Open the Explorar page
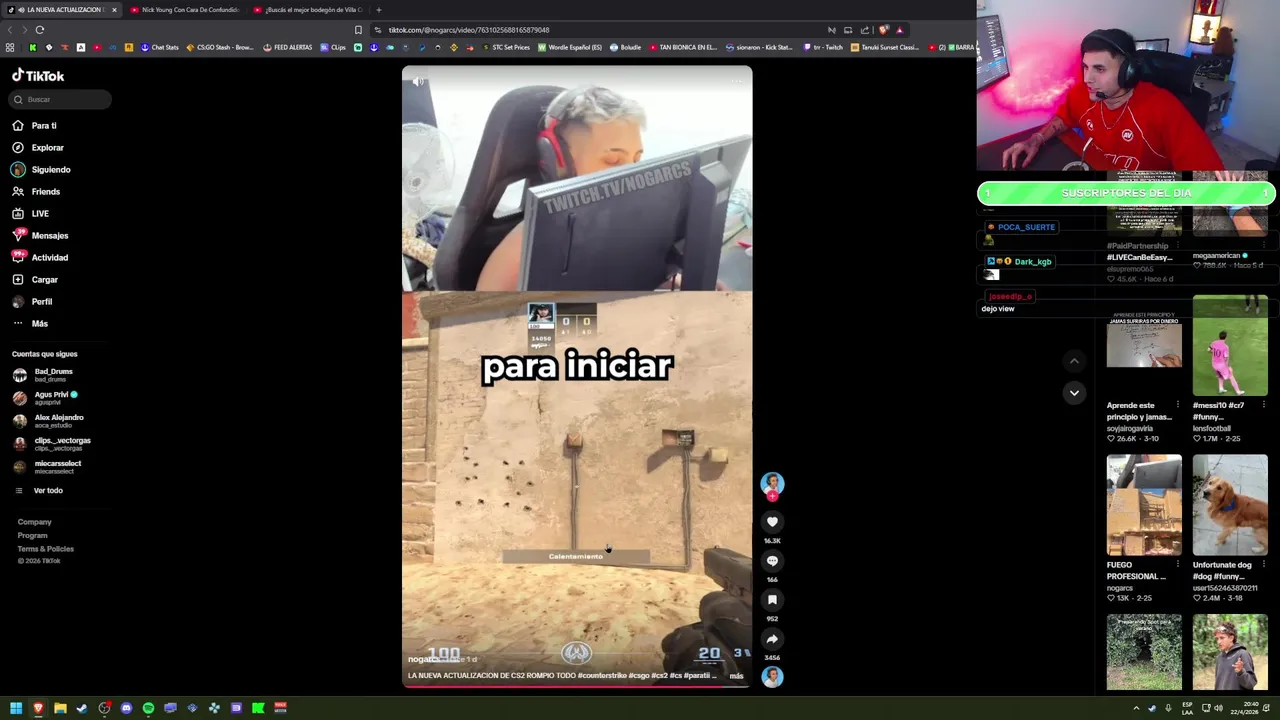The height and width of the screenshot is (720, 1280). pos(38,148)
